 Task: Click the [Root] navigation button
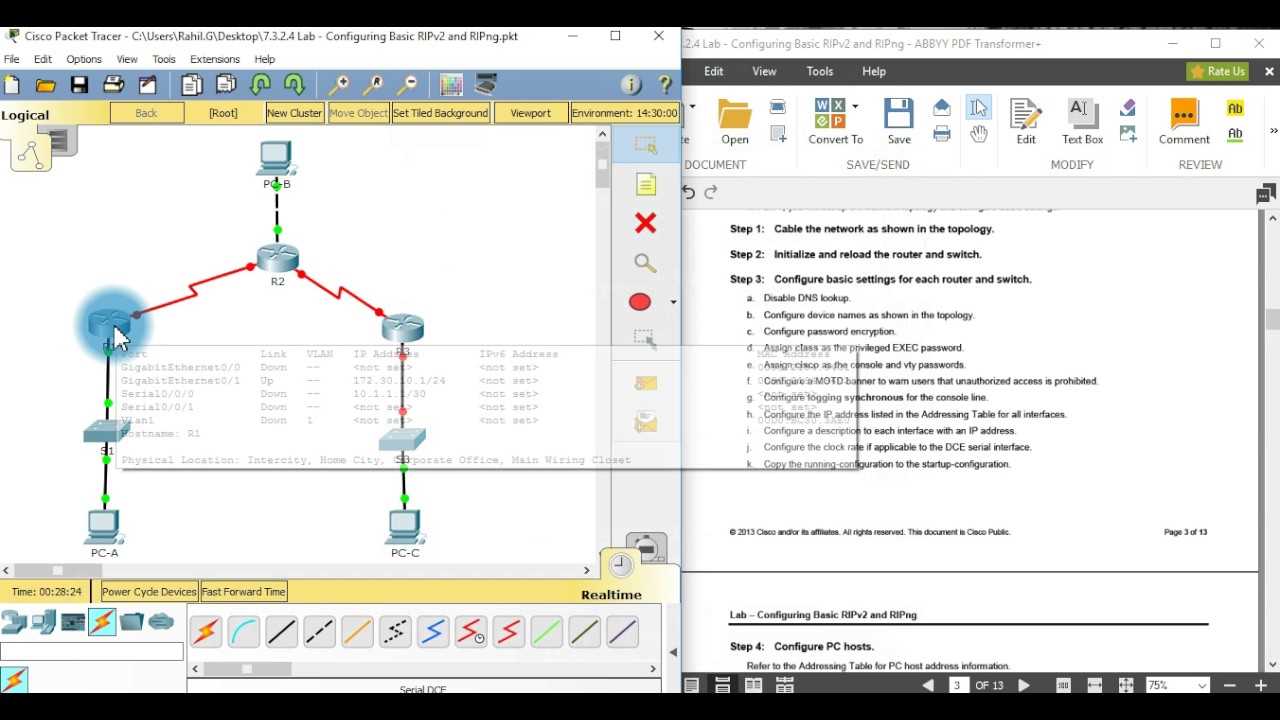click(223, 113)
